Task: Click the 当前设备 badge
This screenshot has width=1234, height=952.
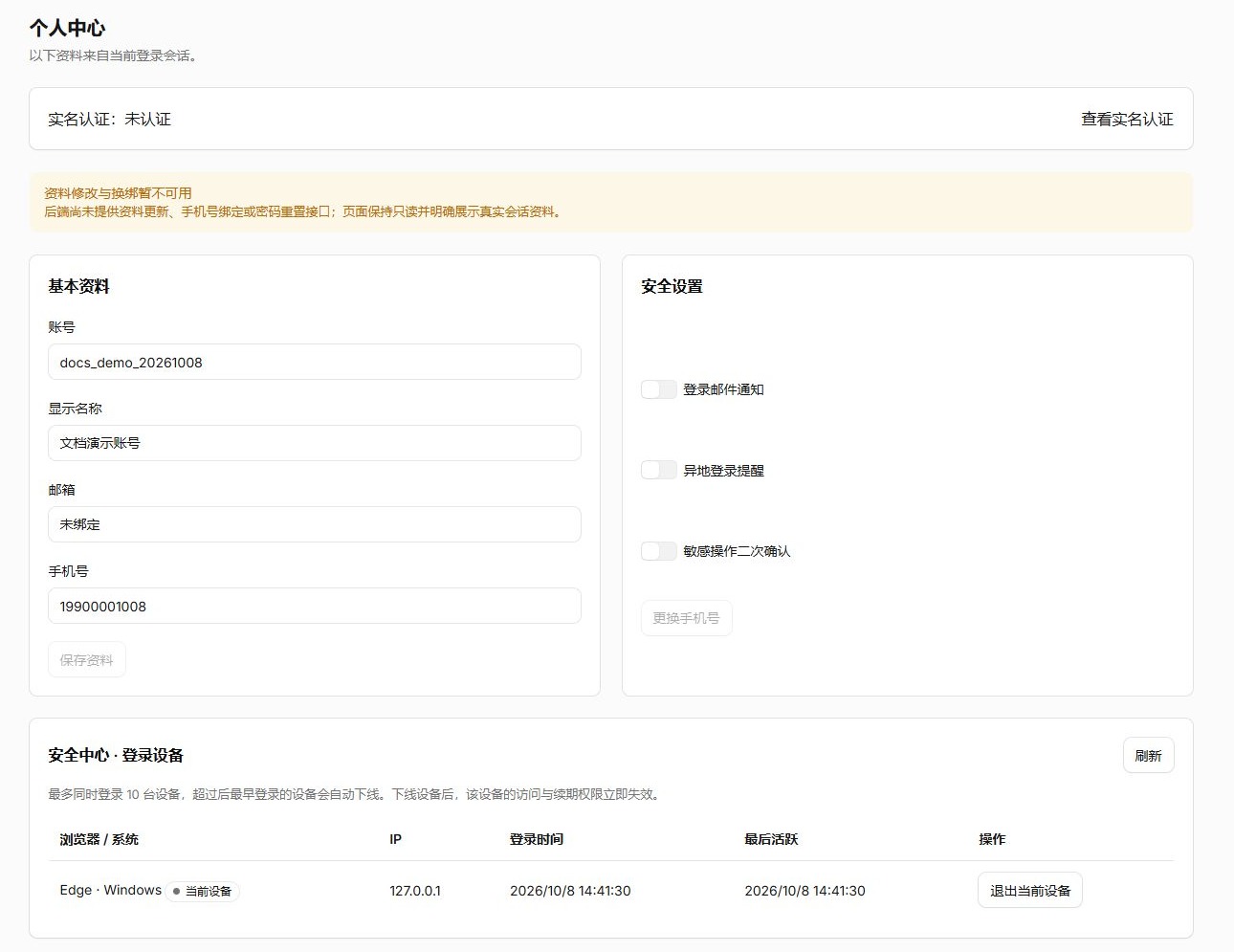Action: 203,891
